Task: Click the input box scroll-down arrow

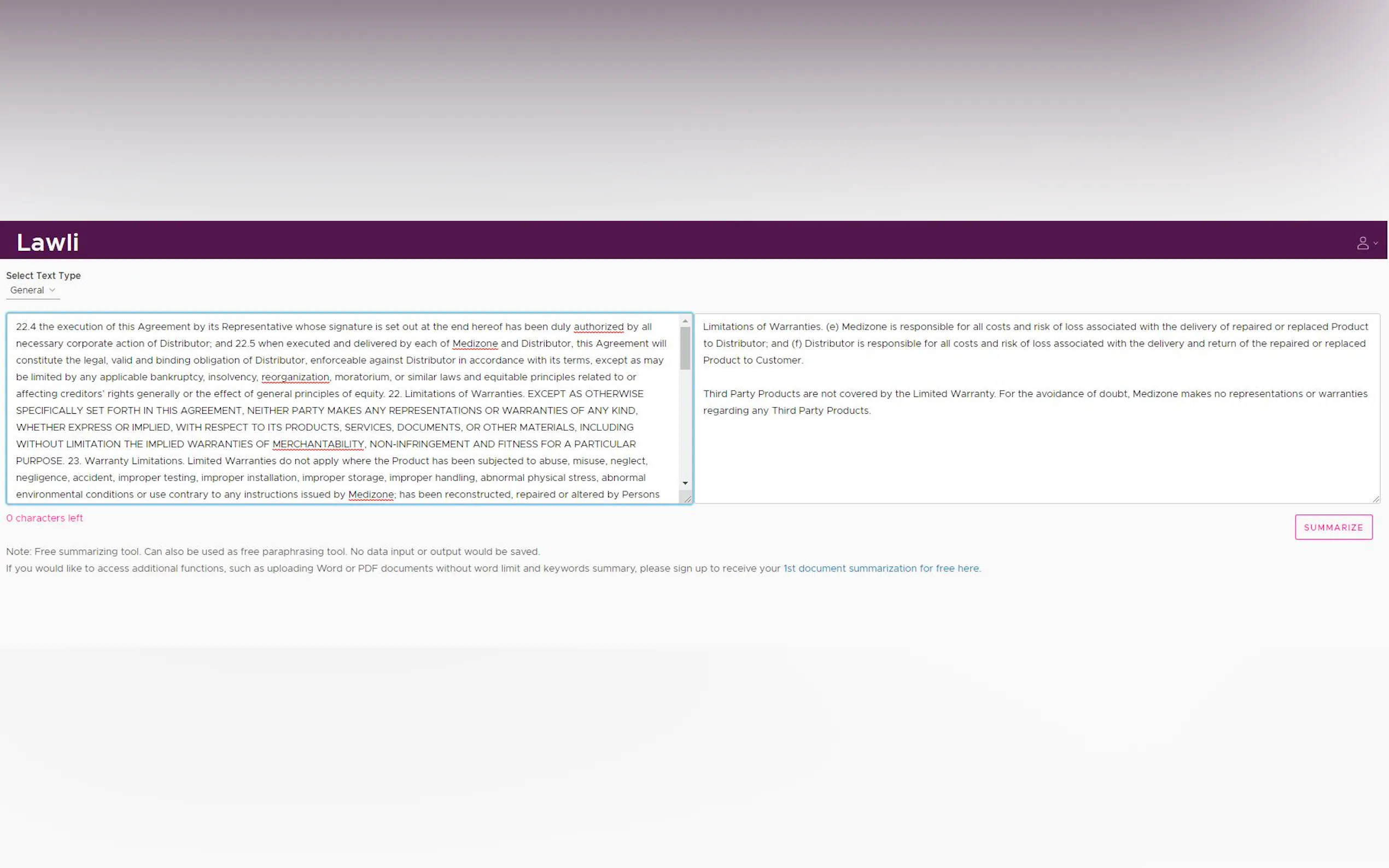Action: click(x=685, y=483)
